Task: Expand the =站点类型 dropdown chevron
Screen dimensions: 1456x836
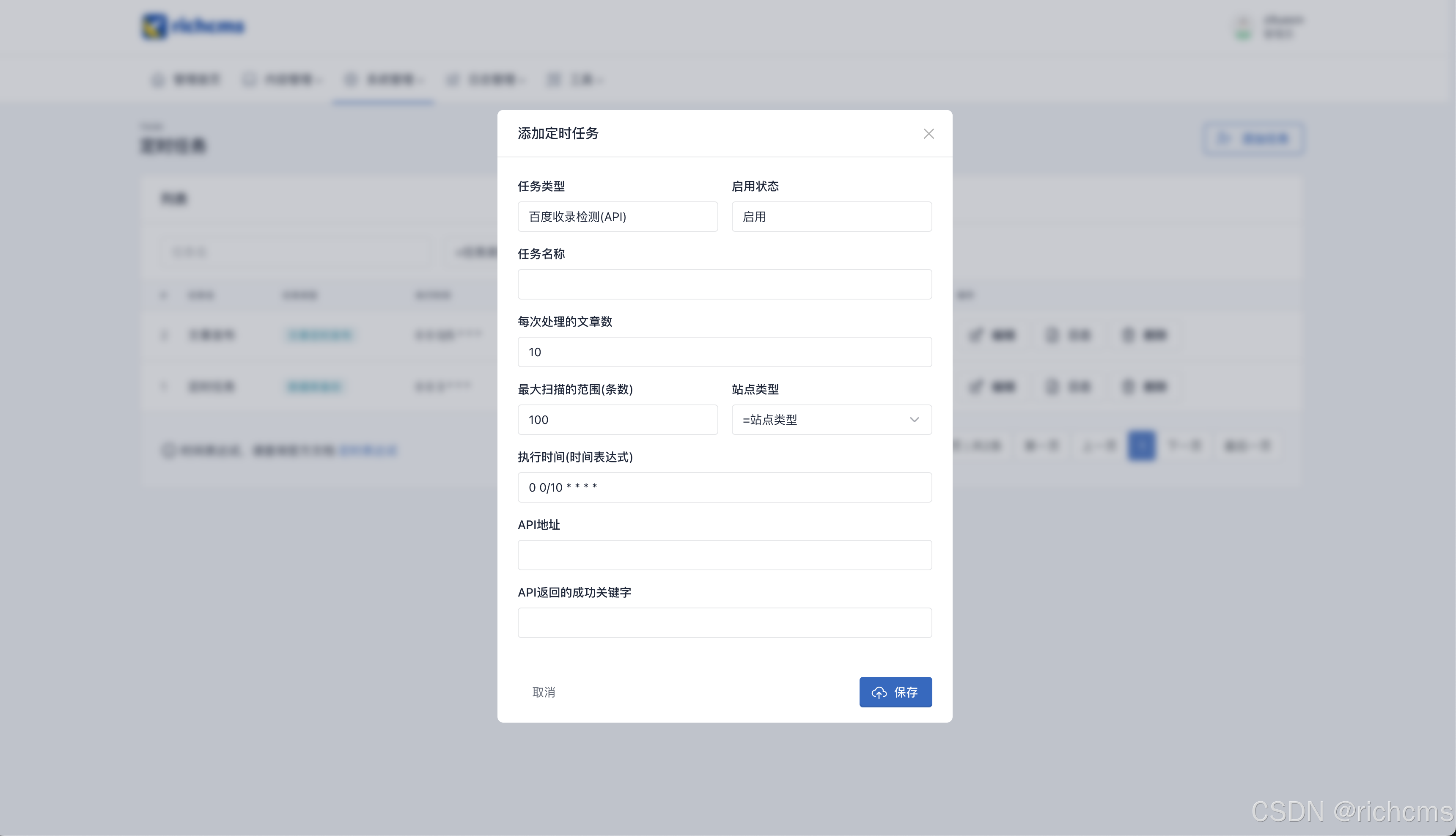Action: [914, 420]
